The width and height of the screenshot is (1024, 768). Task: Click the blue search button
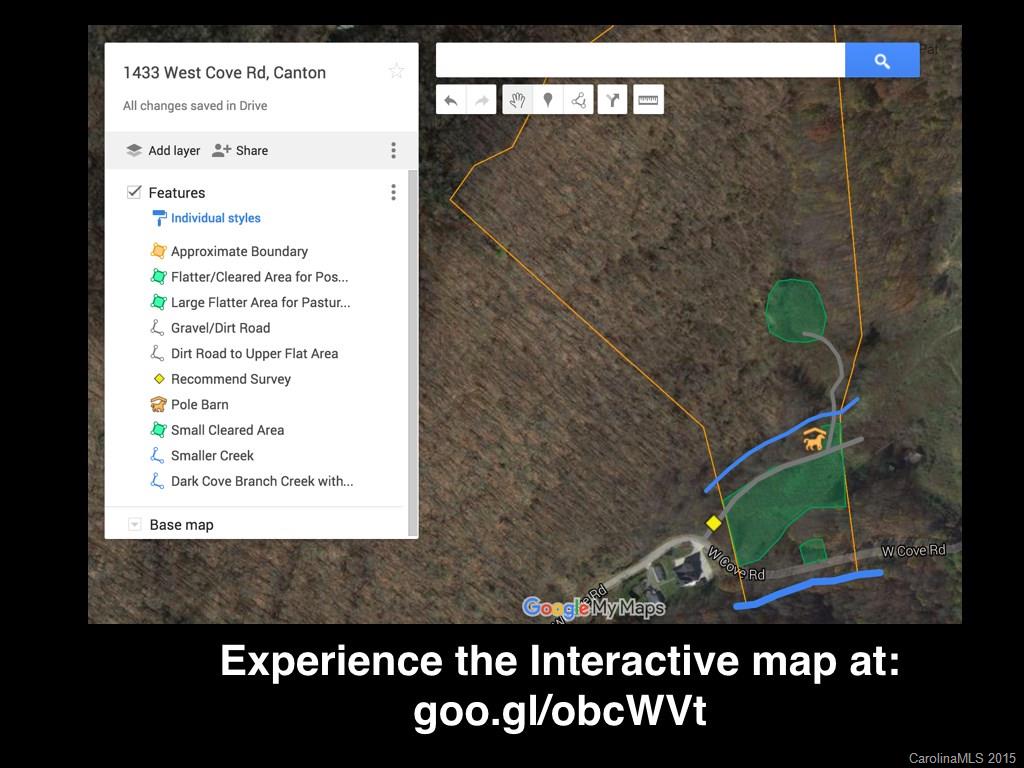881,61
